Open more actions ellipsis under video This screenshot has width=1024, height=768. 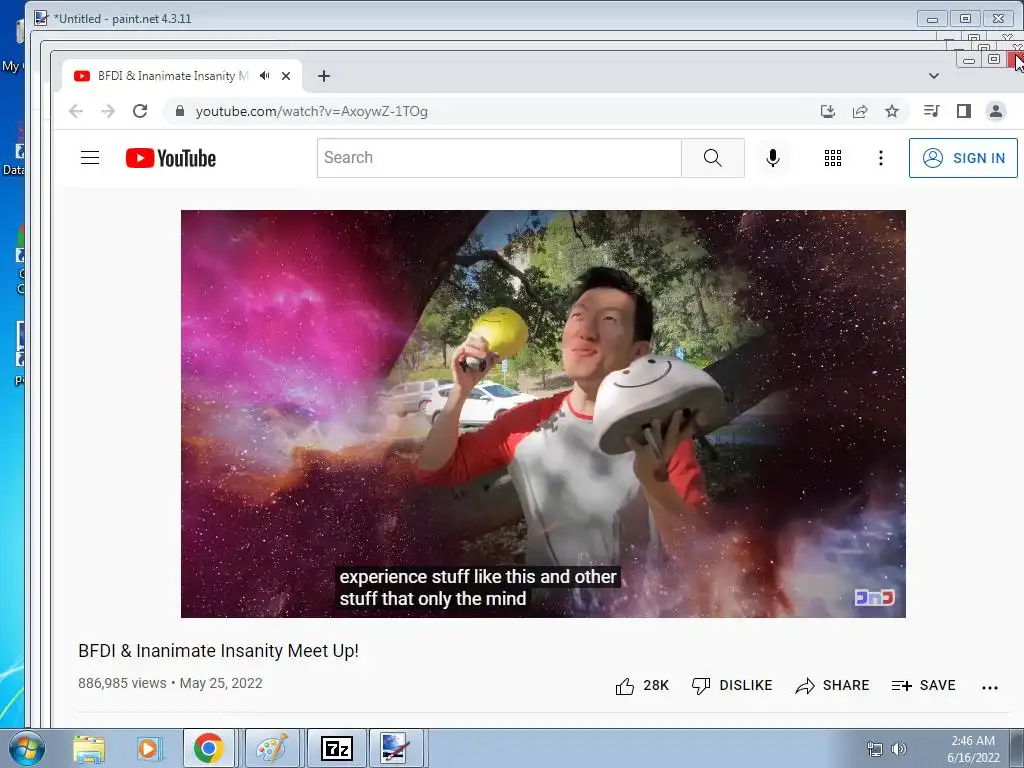(x=990, y=687)
